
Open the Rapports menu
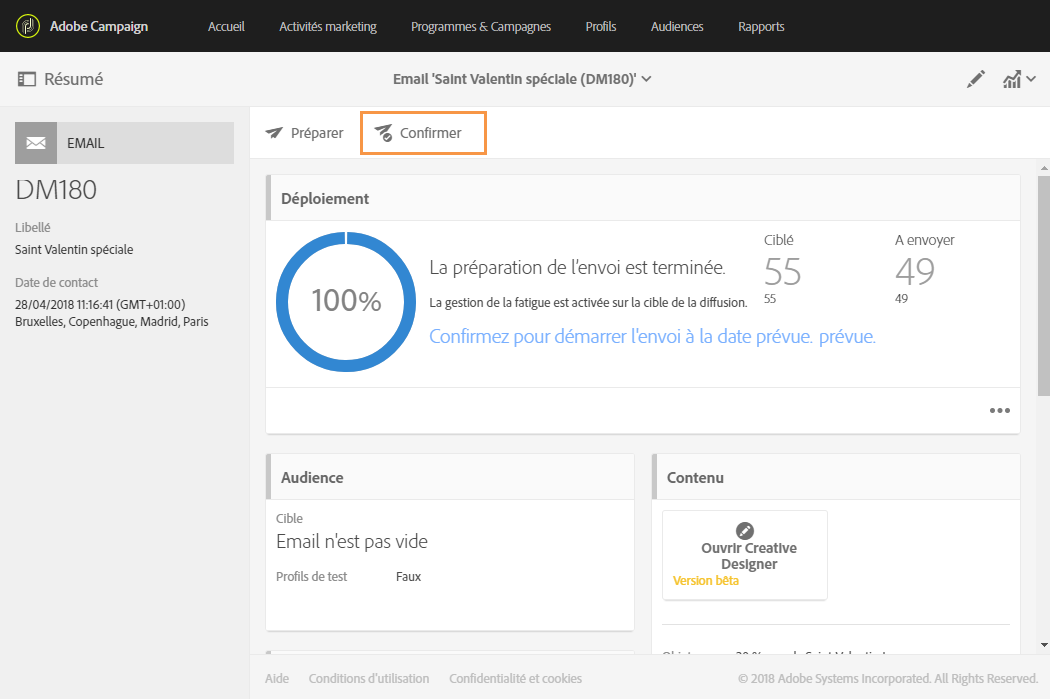761,26
